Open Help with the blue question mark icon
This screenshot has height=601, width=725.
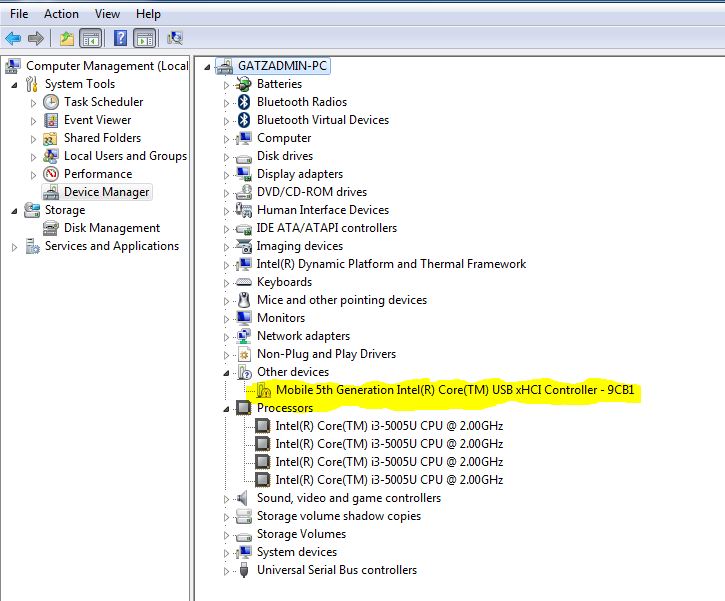120,38
